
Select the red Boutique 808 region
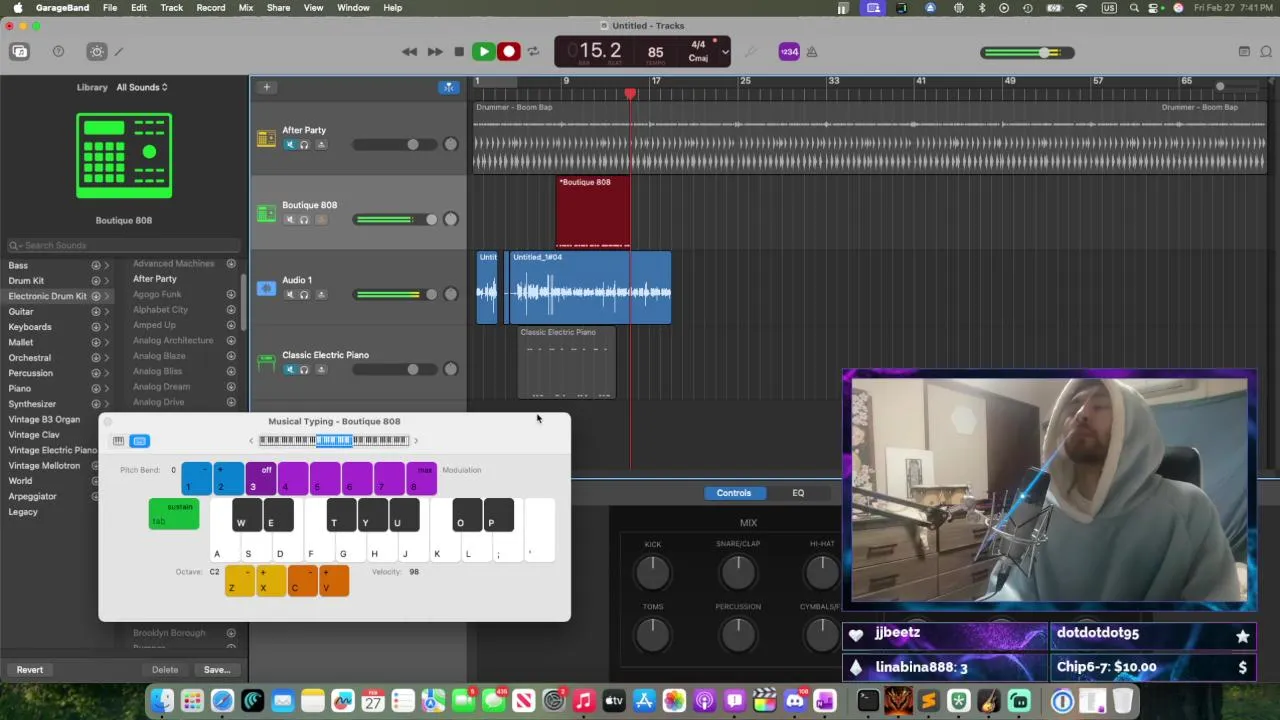(x=593, y=212)
